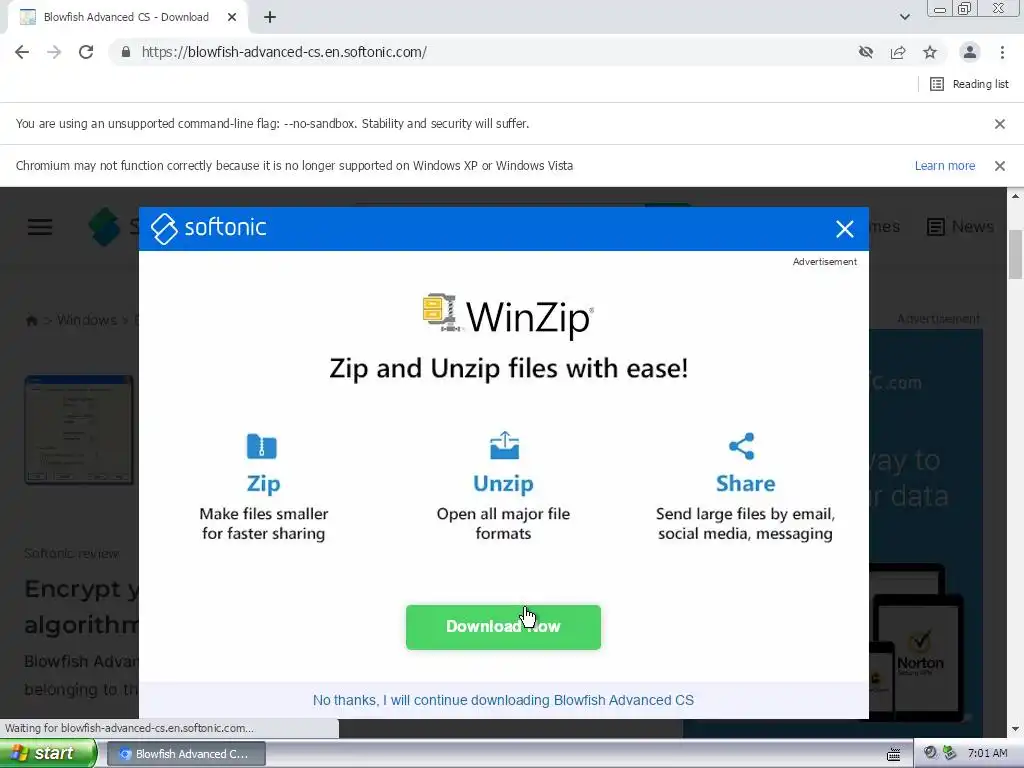1024x768 pixels.
Task: Close the Softonic ad popup
Action: [844, 229]
